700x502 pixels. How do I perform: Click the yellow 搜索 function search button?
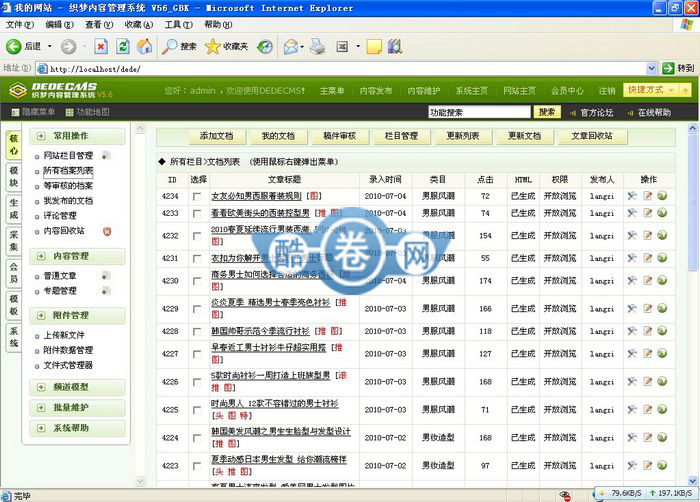click(547, 112)
